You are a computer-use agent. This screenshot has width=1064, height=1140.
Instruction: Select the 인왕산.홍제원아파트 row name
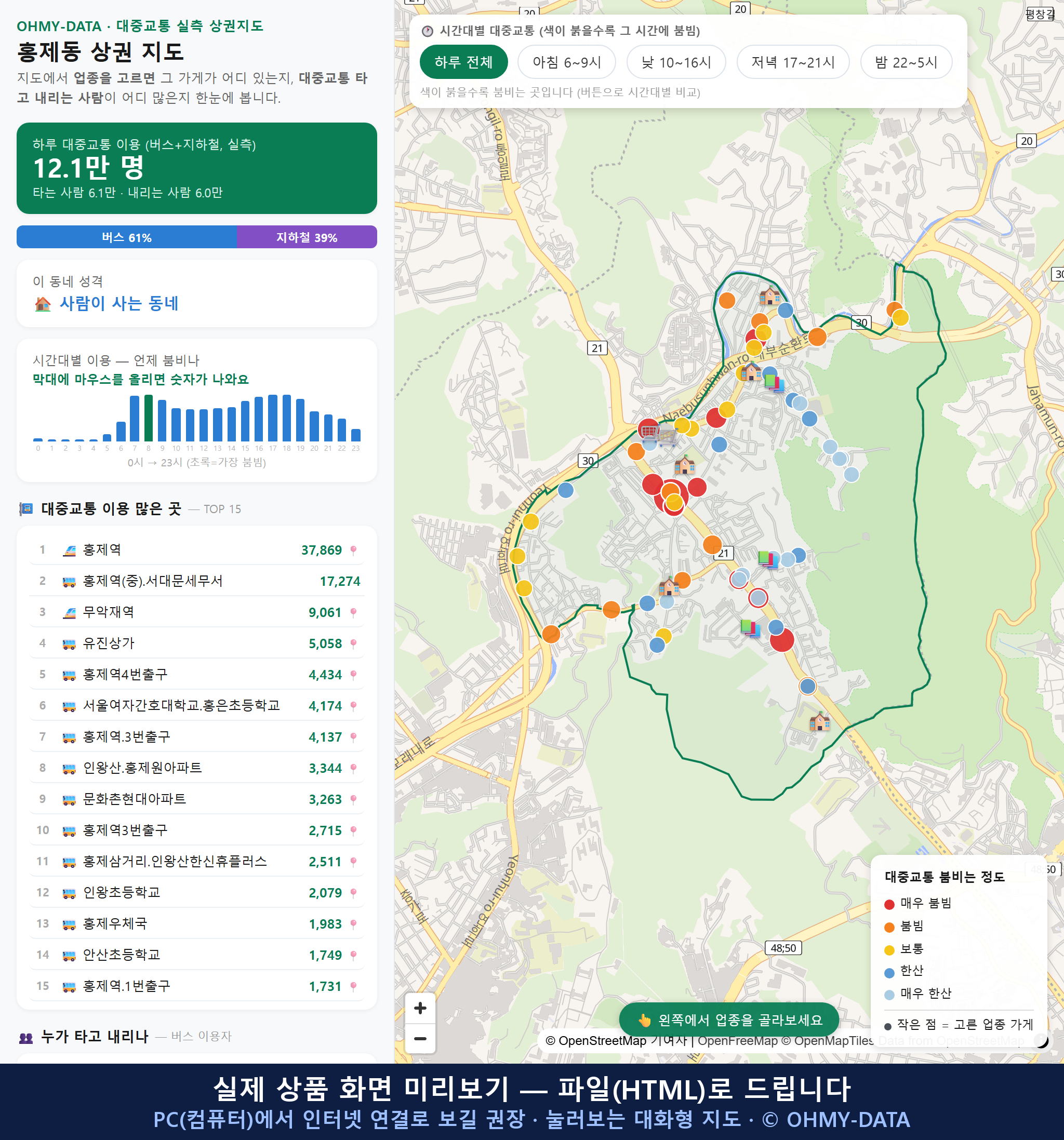click(x=142, y=768)
